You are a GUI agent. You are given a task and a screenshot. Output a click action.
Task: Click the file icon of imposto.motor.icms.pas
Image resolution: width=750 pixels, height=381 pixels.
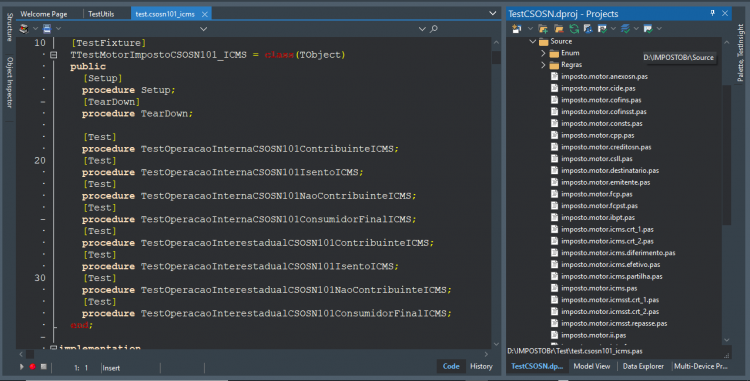click(554, 288)
